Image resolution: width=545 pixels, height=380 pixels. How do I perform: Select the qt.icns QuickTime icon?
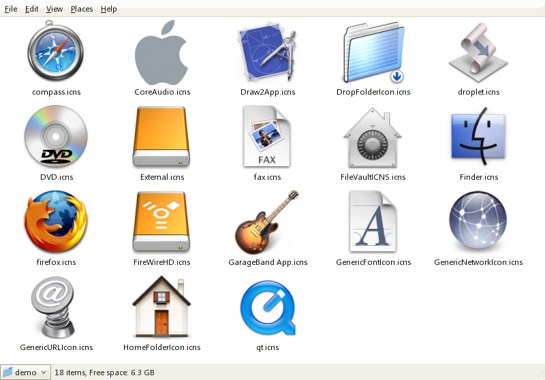[268, 308]
